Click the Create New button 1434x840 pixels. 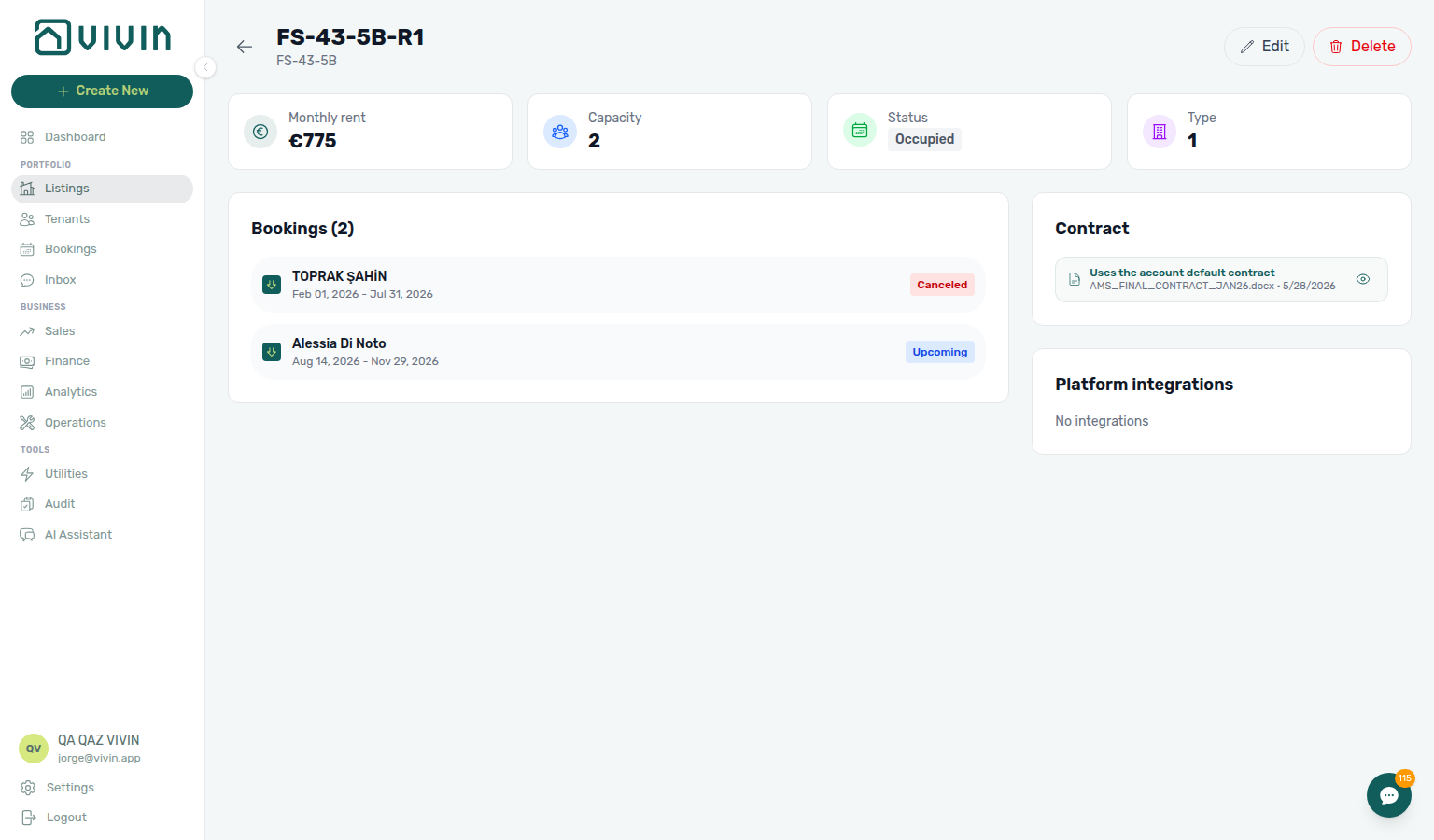103,91
